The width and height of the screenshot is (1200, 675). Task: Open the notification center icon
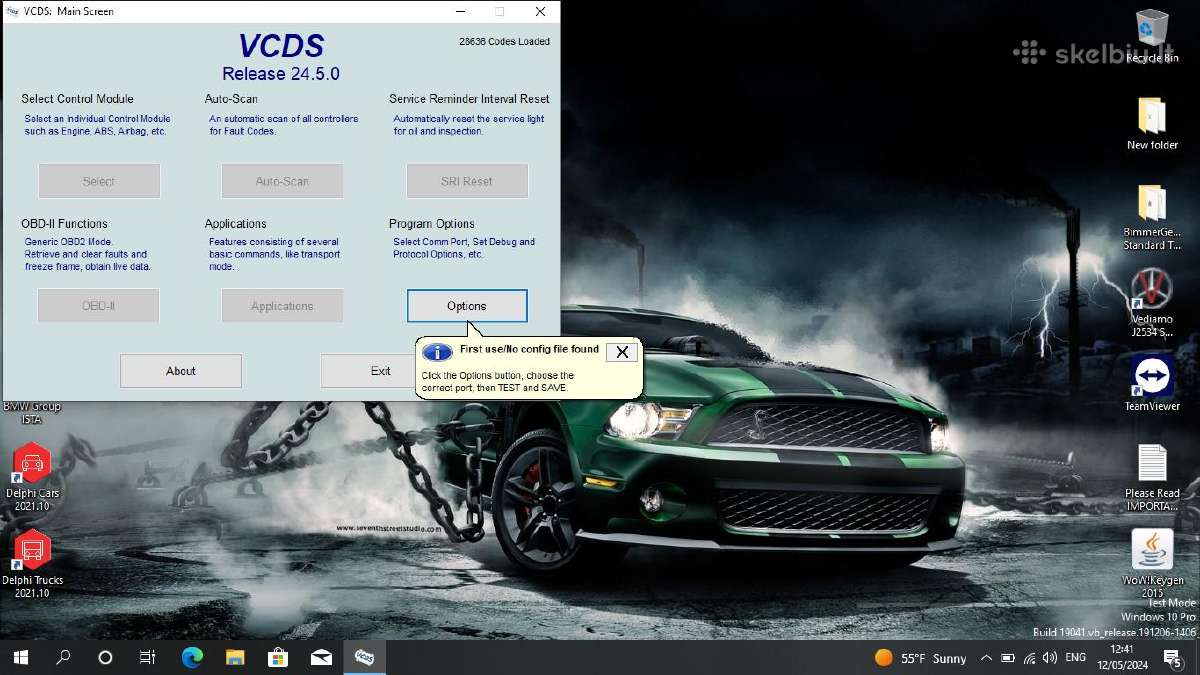point(1172,658)
